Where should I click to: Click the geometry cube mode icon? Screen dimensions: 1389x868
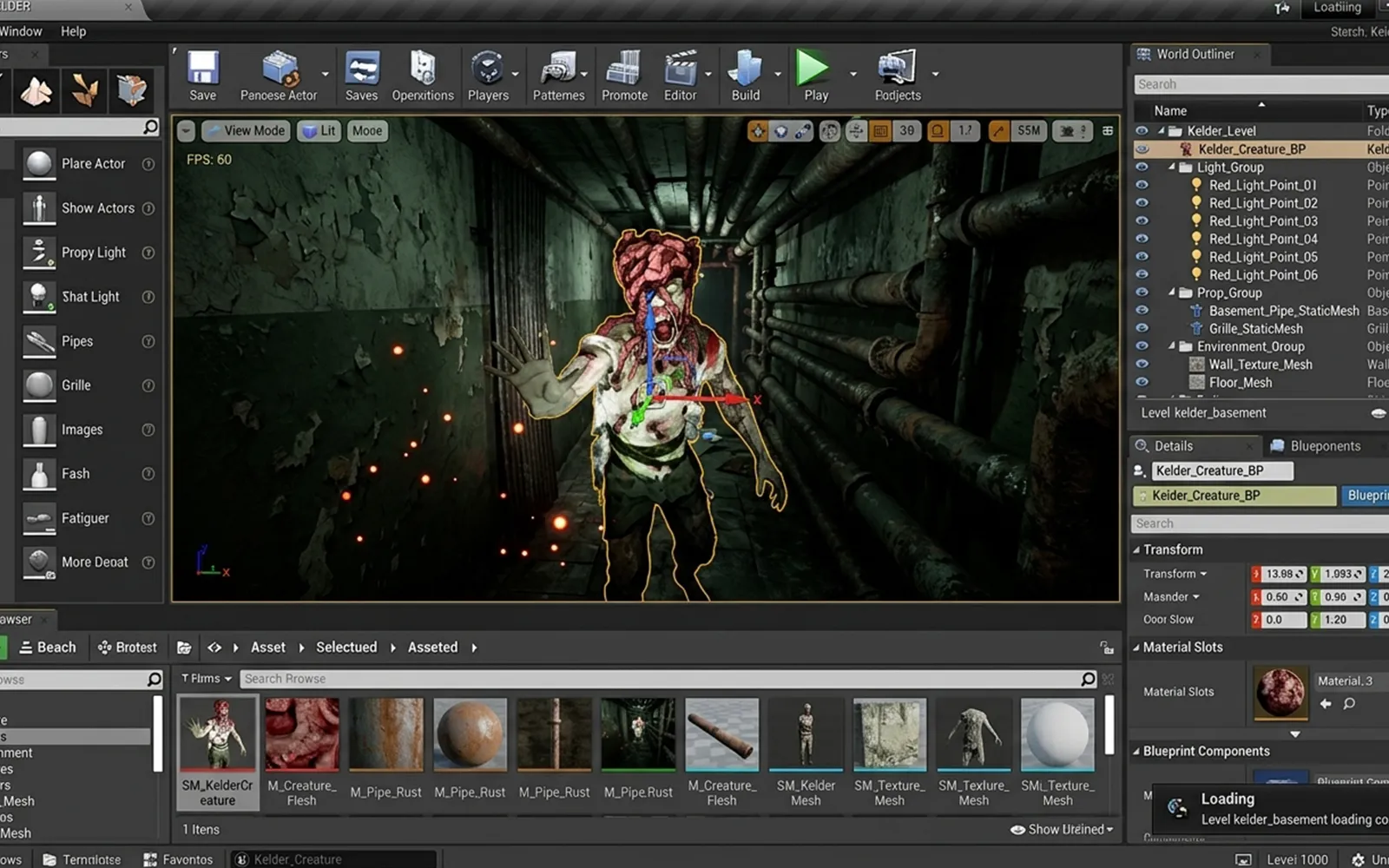tap(132, 90)
